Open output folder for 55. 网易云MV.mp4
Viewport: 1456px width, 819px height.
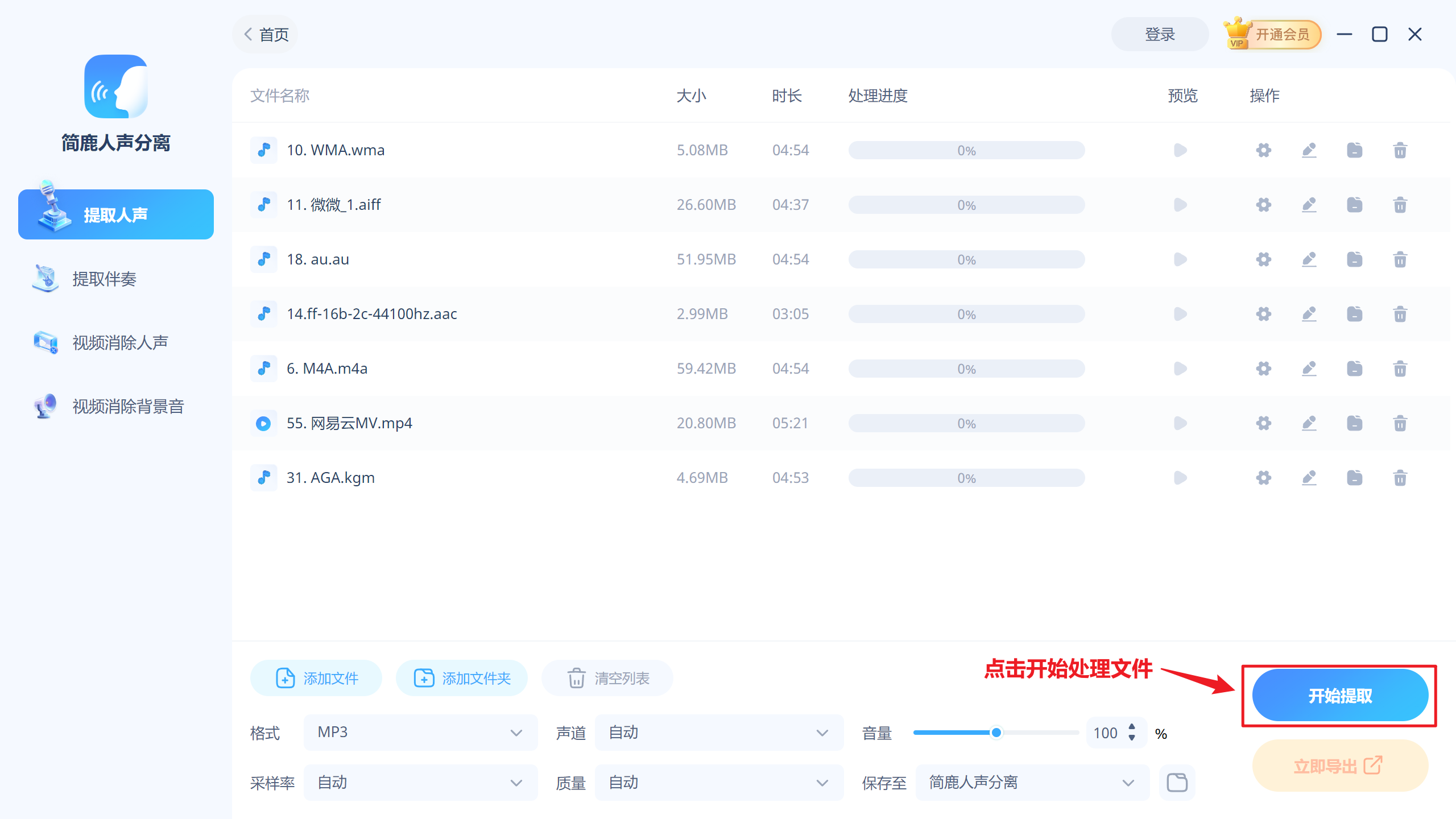pyautogui.click(x=1355, y=423)
